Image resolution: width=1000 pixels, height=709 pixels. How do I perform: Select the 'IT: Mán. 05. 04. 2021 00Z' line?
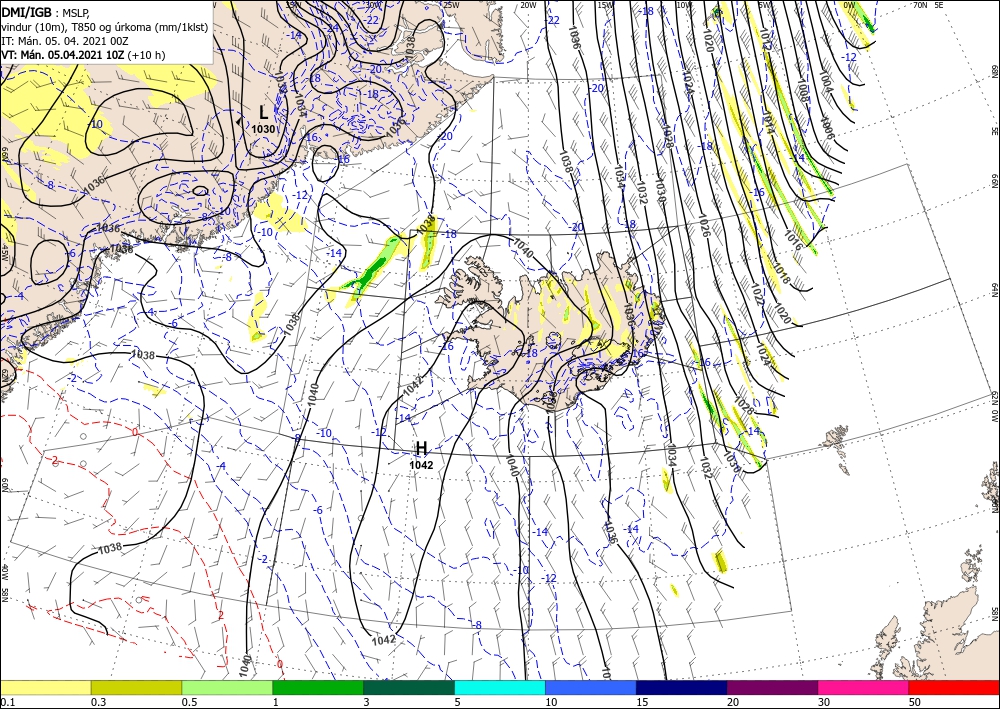click(65, 41)
